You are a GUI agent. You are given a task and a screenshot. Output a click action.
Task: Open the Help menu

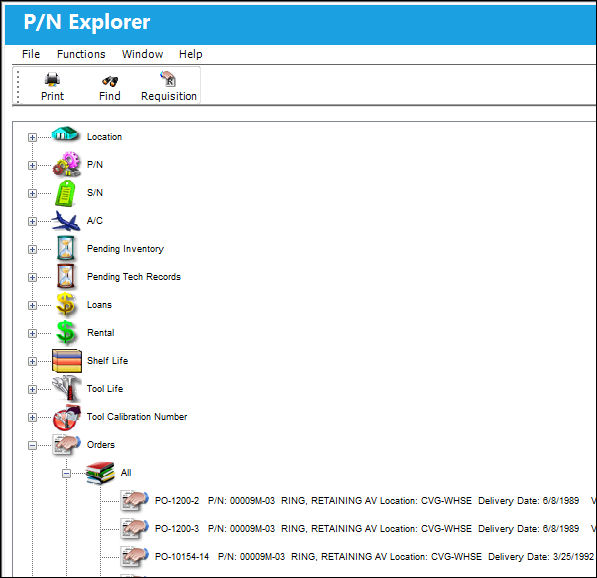(190, 54)
